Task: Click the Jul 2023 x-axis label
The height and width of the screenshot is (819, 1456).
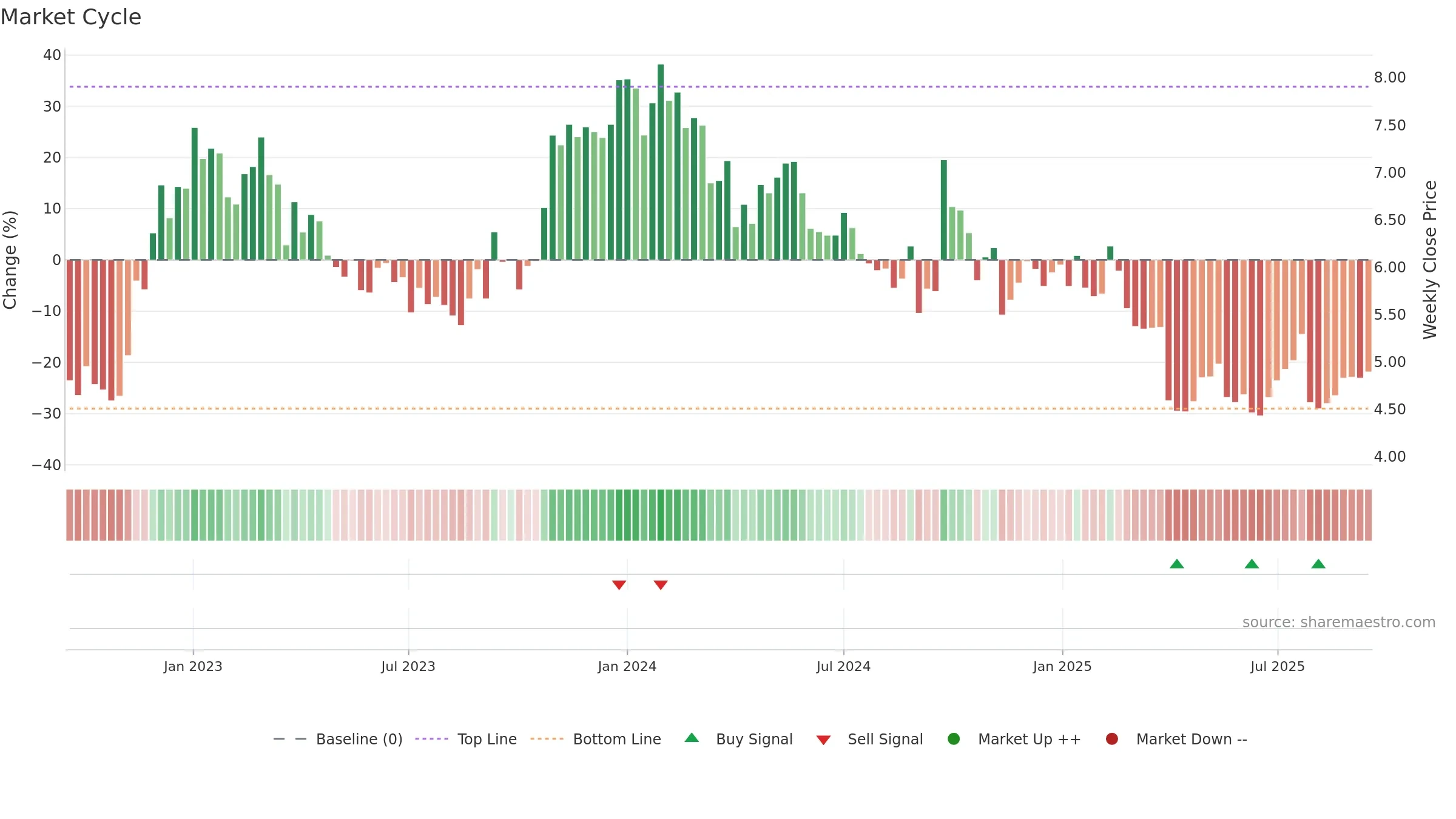Action: (x=408, y=666)
